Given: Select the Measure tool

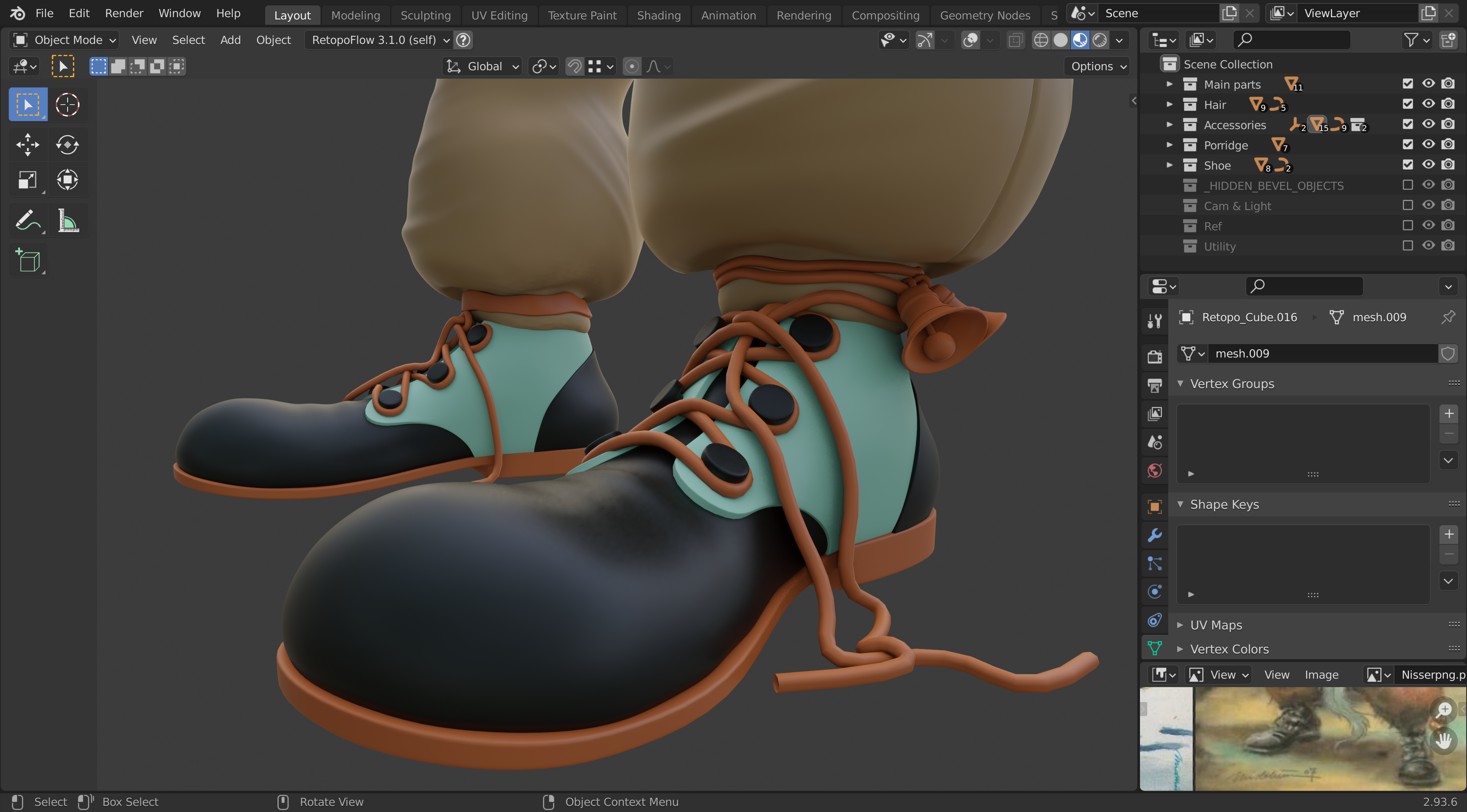Looking at the screenshot, I should 68,220.
